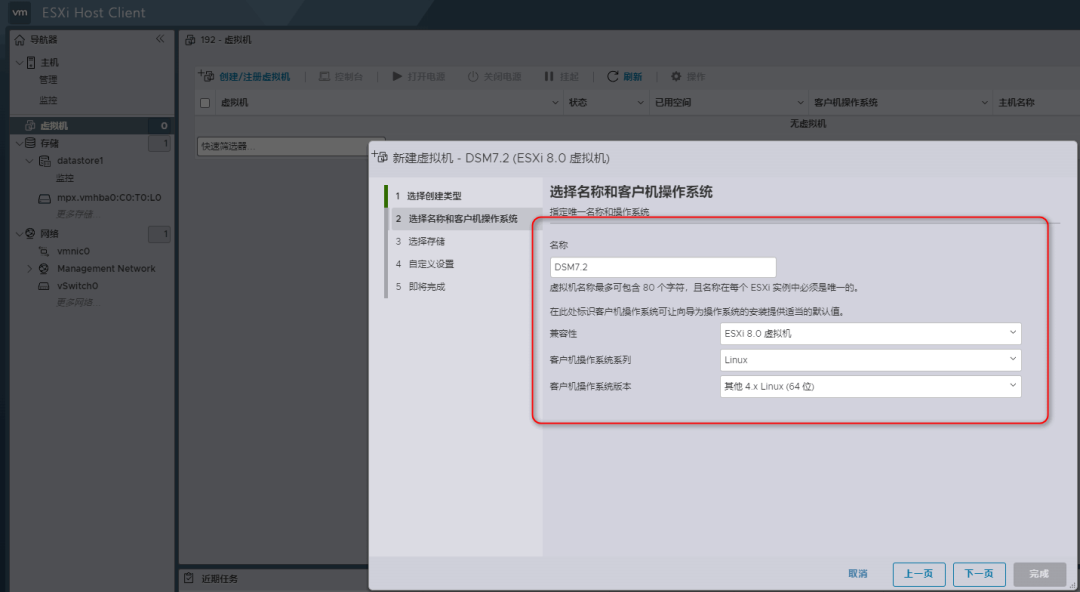Click the Next page button

click(x=979, y=573)
